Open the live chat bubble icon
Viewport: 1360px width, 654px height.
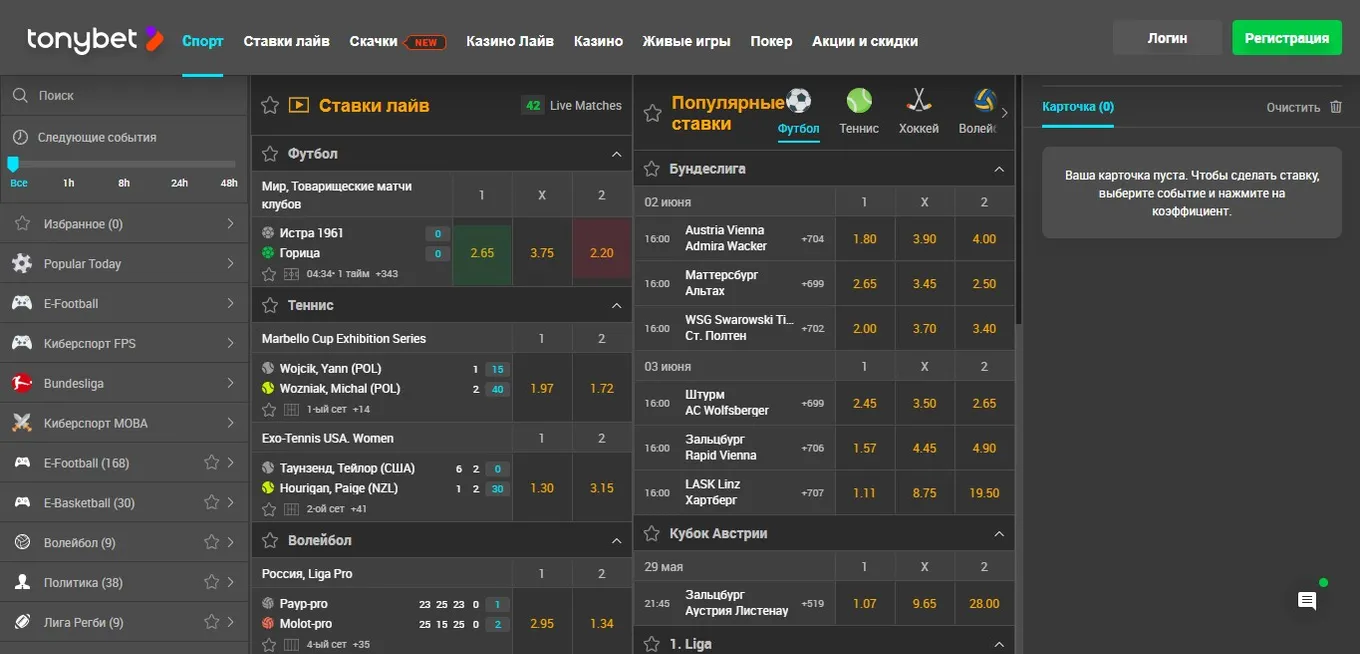(x=1307, y=601)
